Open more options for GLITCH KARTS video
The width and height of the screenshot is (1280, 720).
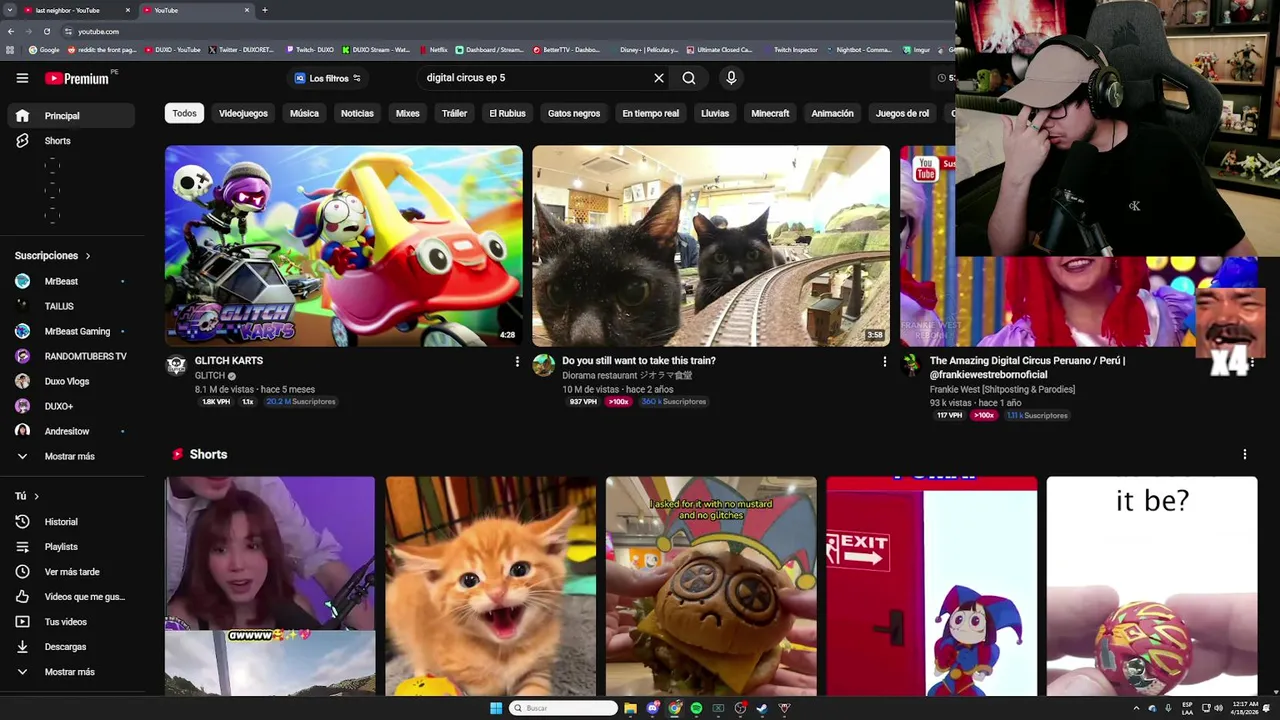point(517,361)
